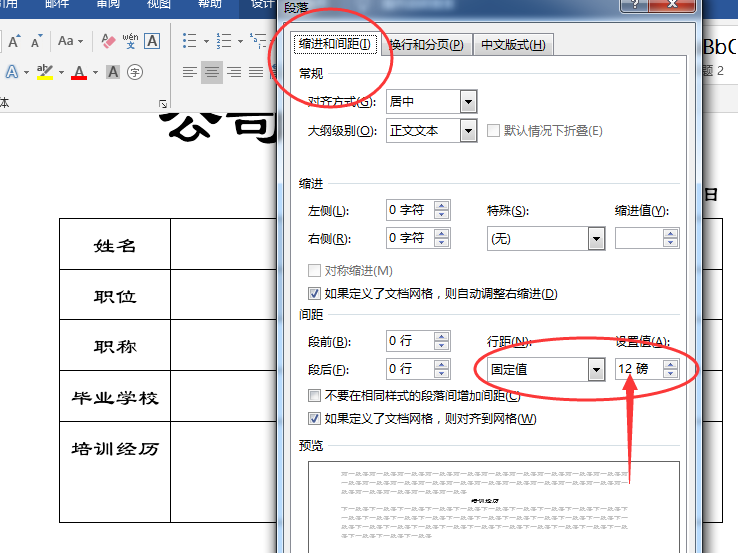Click the Enclose Characters icon
Screen dimensions: 738x553
click(x=135, y=72)
